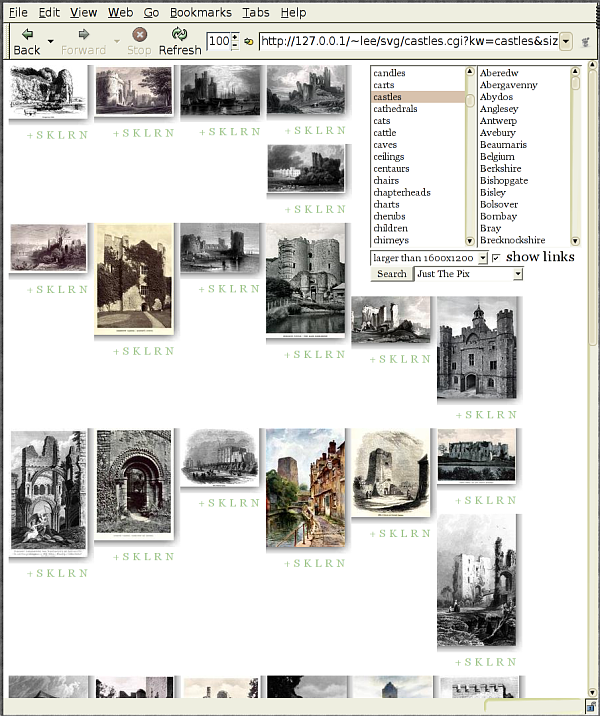Image resolution: width=600 pixels, height=716 pixels.
Task: Select cathedrals in the keyword list
Action: [395, 109]
